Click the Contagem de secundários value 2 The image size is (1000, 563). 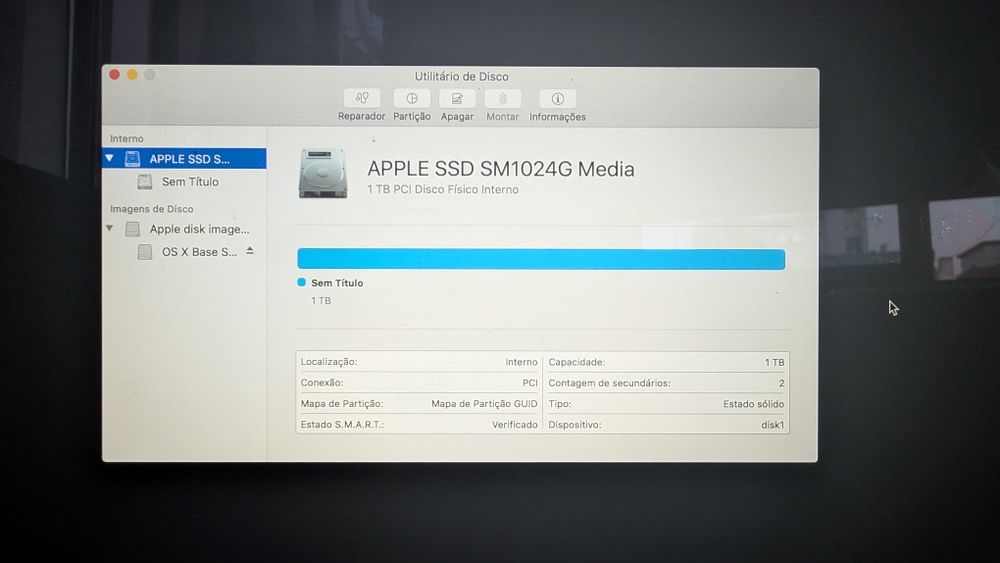click(x=781, y=383)
